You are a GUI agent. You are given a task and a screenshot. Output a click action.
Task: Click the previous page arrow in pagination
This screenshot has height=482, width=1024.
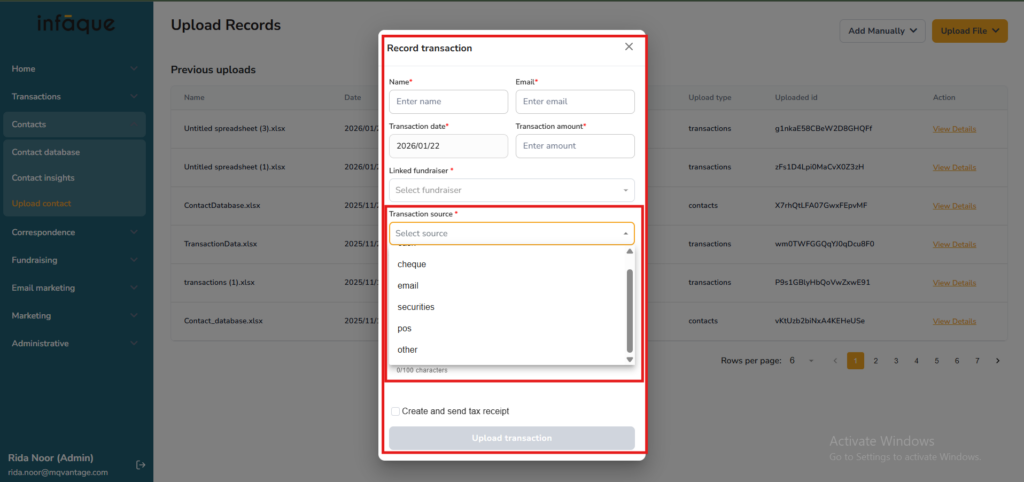pos(835,361)
